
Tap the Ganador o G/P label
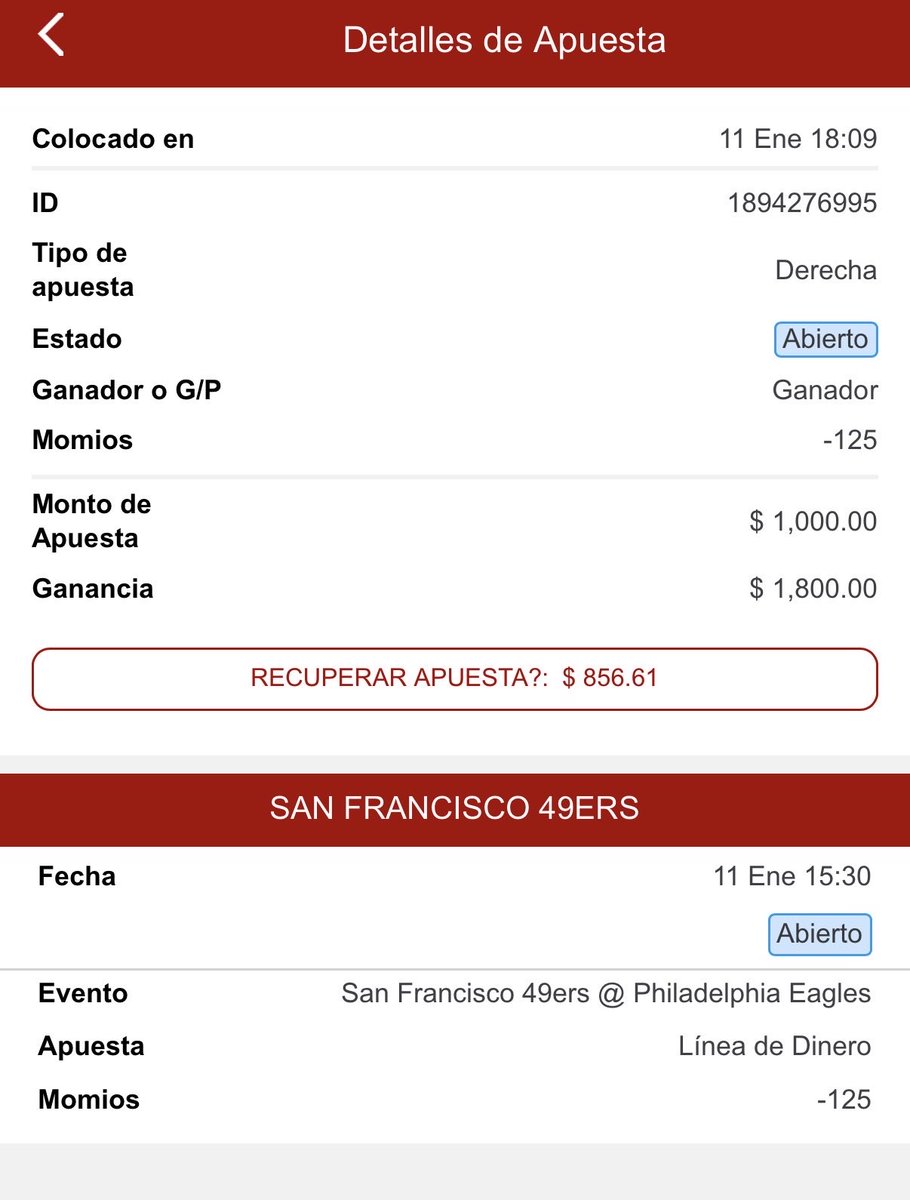(127, 390)
